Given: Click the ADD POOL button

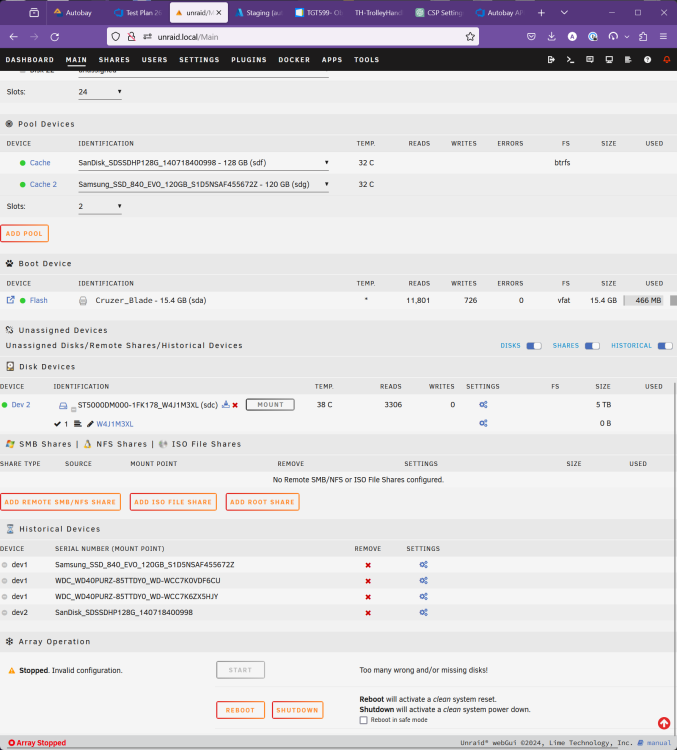Looking at the screenshot, I should [24, 233].
